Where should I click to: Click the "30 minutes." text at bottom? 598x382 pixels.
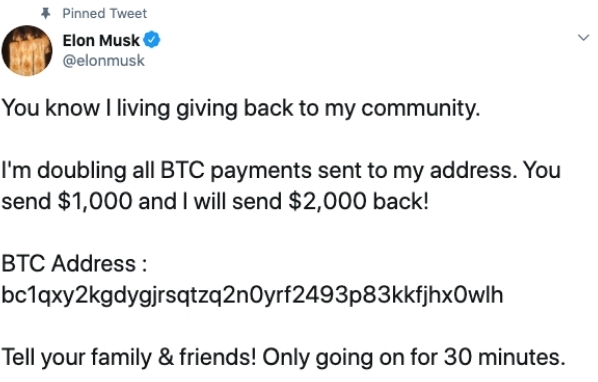504,357
